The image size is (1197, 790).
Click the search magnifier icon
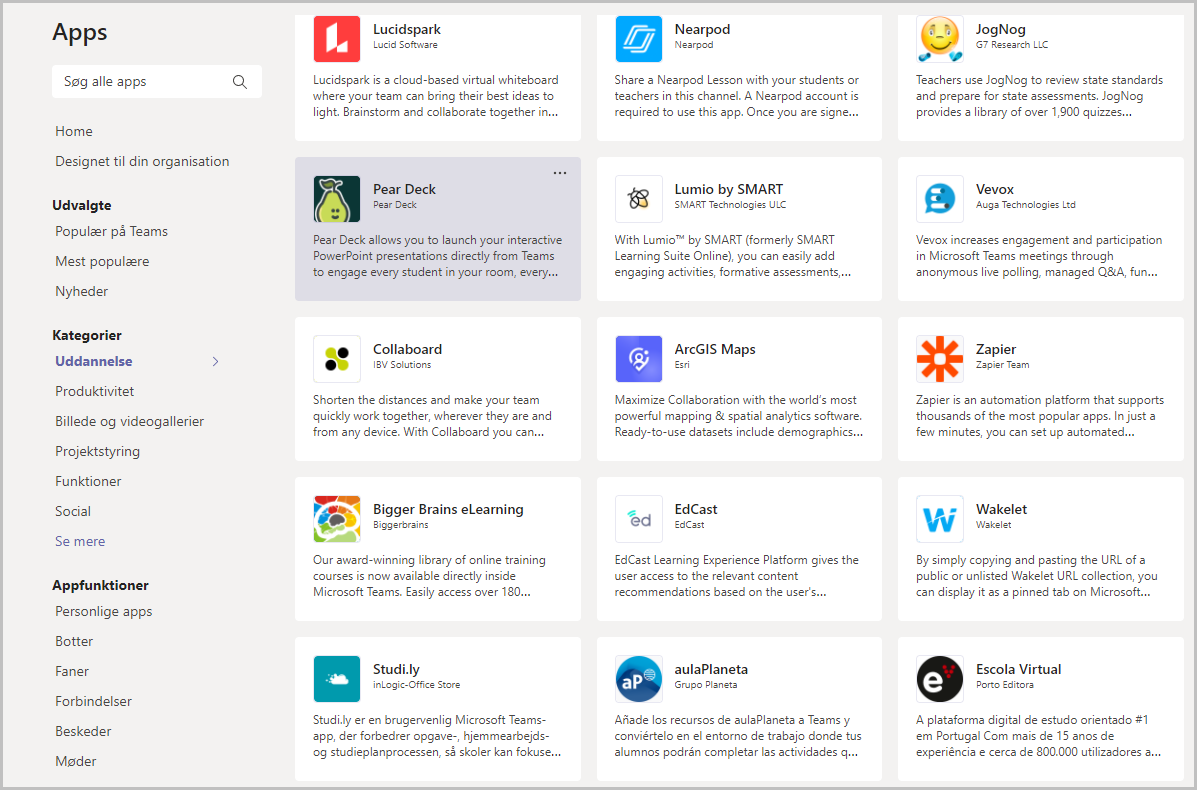240,82
